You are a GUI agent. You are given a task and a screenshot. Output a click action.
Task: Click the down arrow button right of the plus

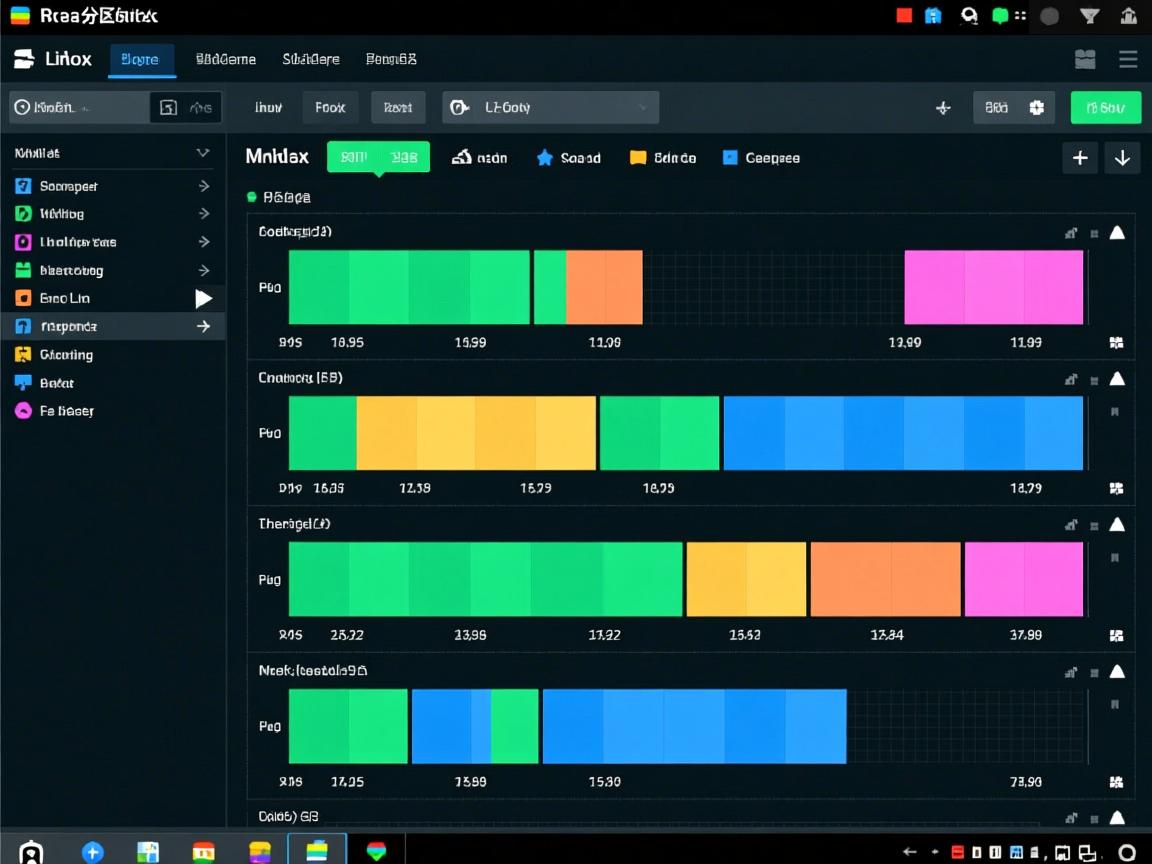[1122, 158]
